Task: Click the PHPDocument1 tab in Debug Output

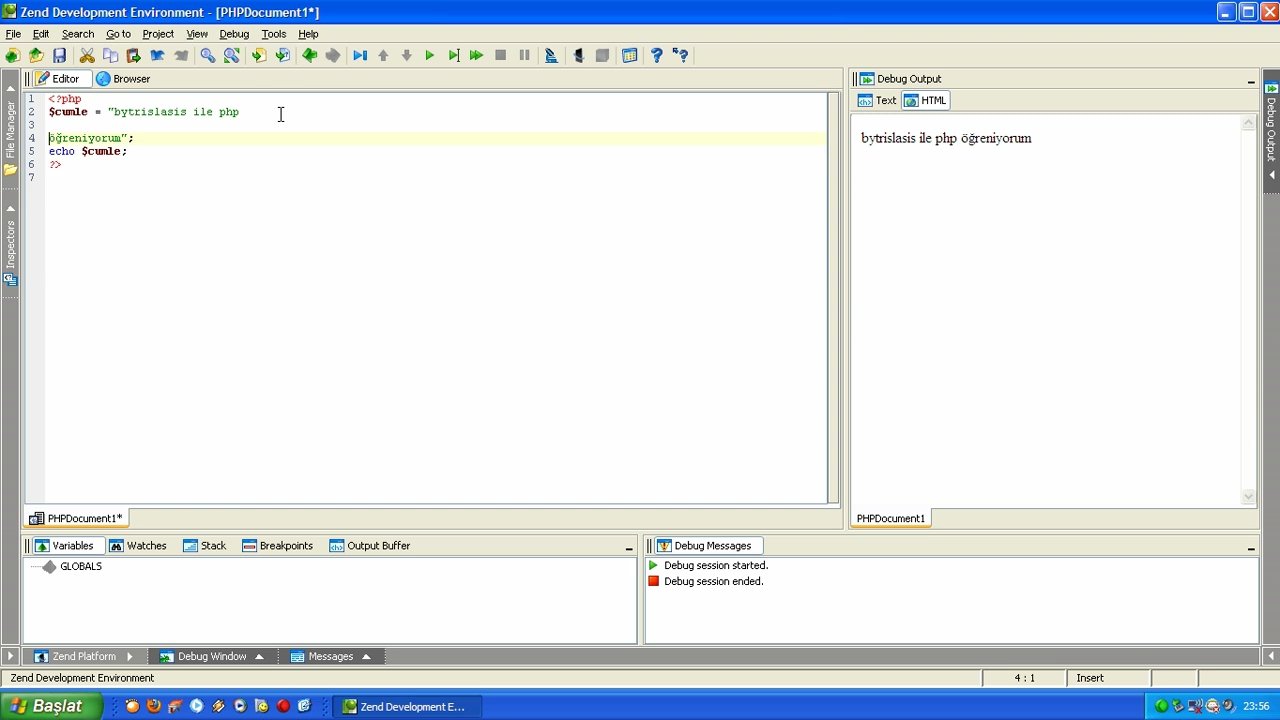Action: 890,518
